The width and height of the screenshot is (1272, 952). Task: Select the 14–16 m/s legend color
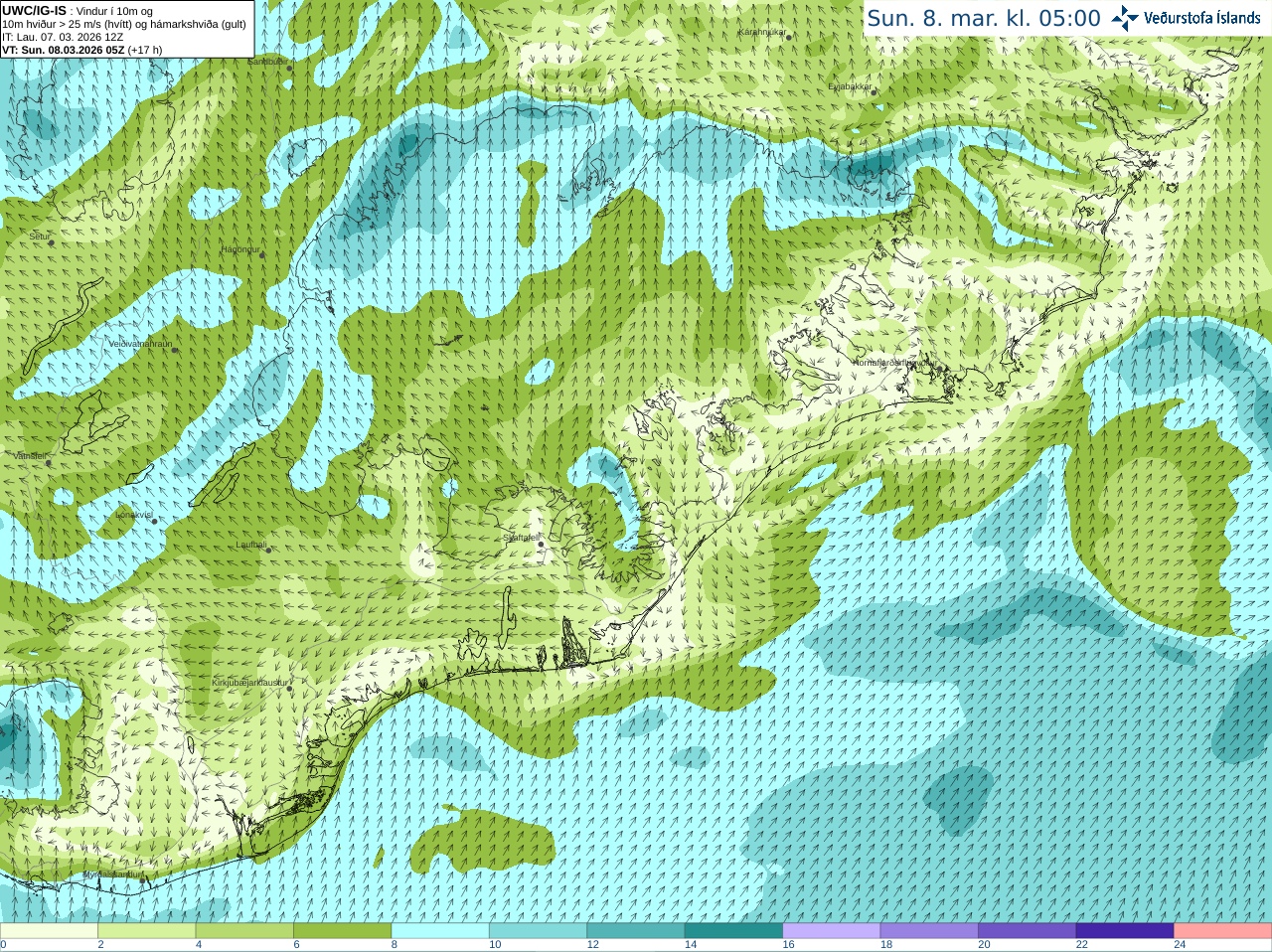733,930
